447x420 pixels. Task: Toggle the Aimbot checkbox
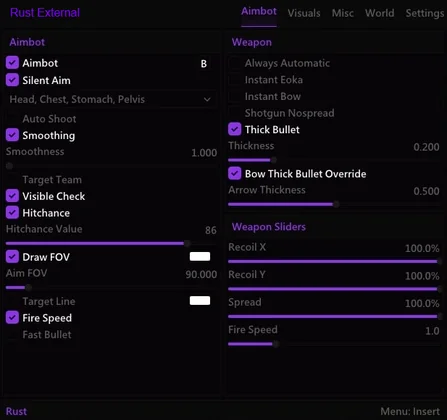click(x=12, y=63)
